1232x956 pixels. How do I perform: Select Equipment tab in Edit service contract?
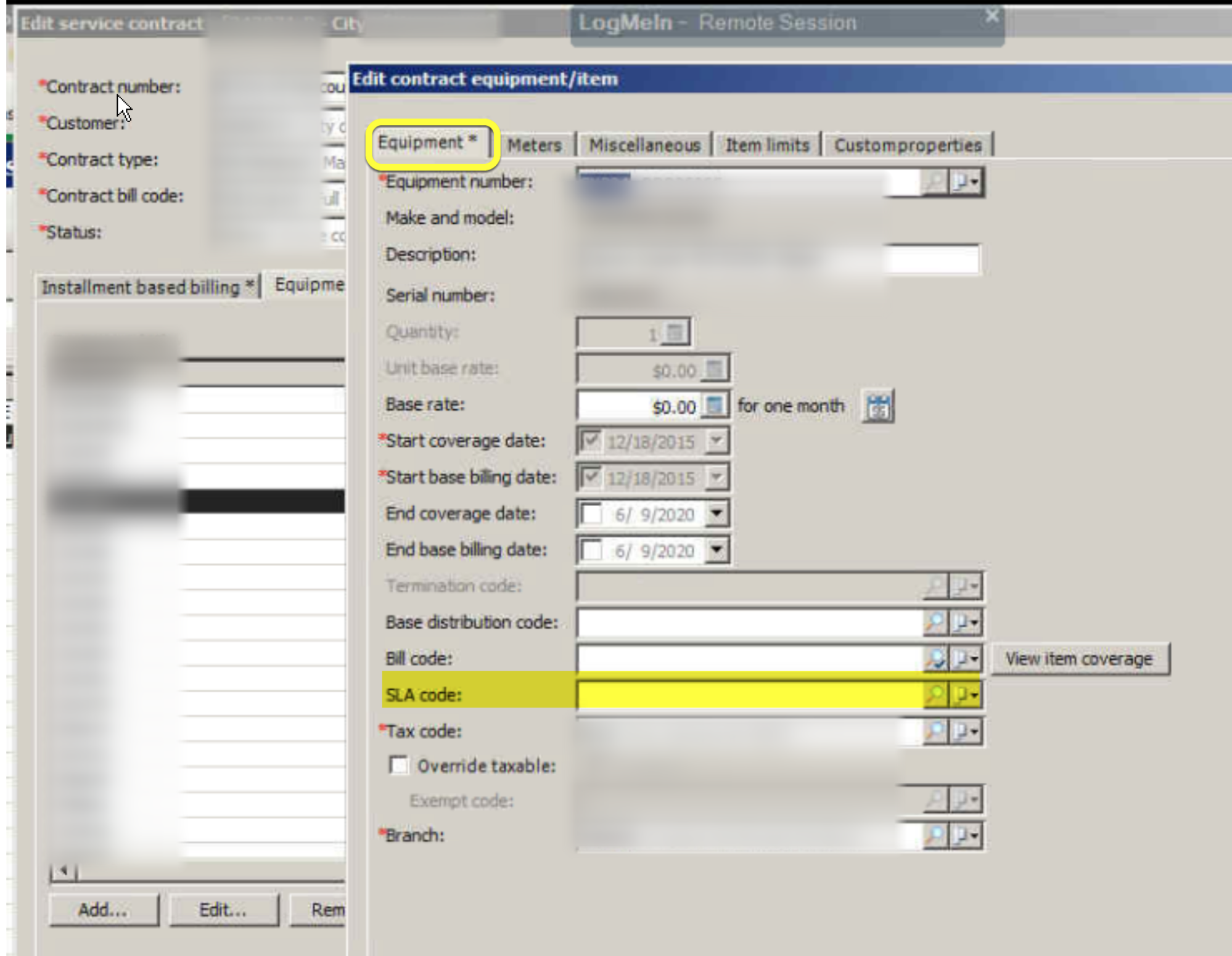[x=306, y=285]
